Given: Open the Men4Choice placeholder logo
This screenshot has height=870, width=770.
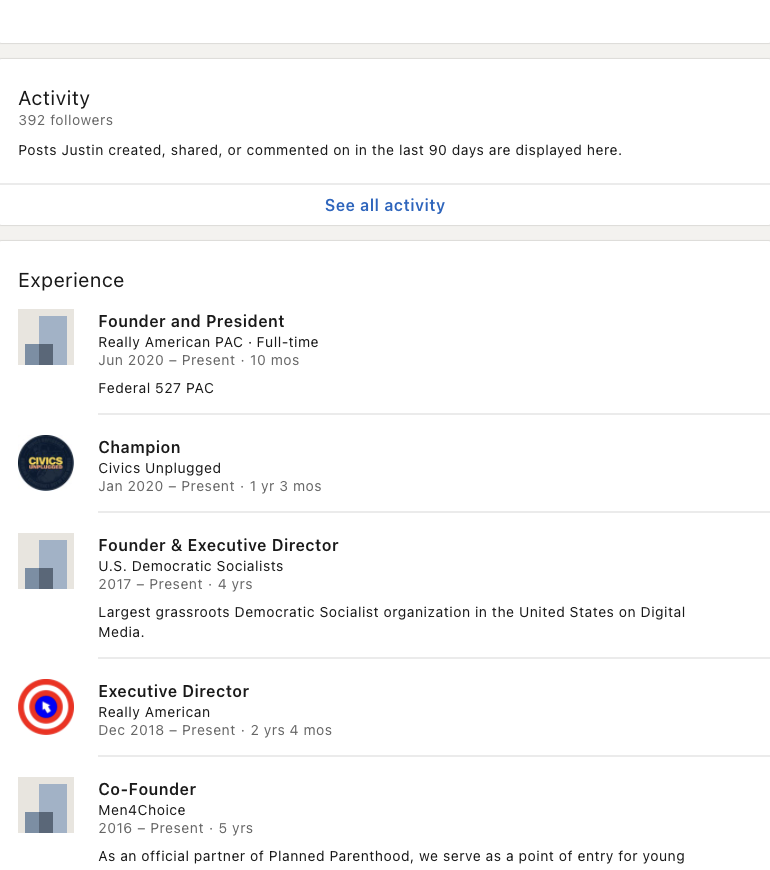Looking at the screenshot, I should (46, 805).
